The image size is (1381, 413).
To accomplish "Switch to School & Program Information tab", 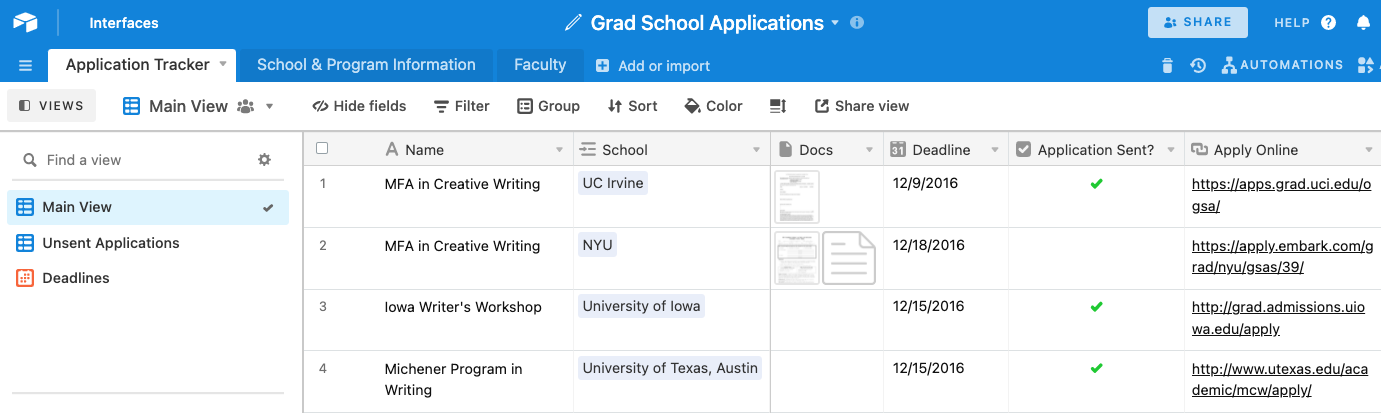I will (366, 65).
